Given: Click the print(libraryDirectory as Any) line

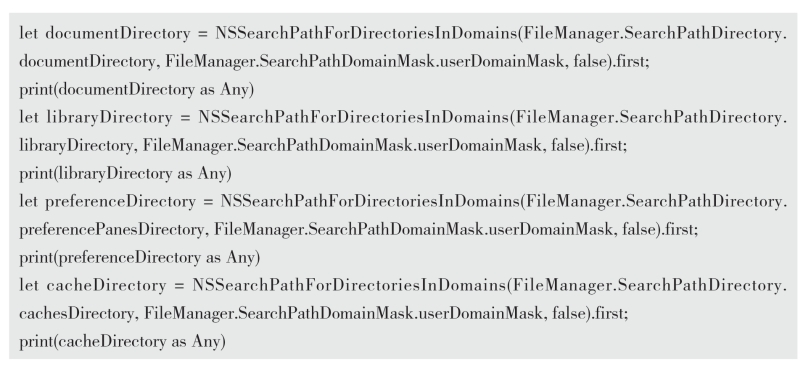Looking at the screenshot, I should pyautogui.click(x=125, y=174).
